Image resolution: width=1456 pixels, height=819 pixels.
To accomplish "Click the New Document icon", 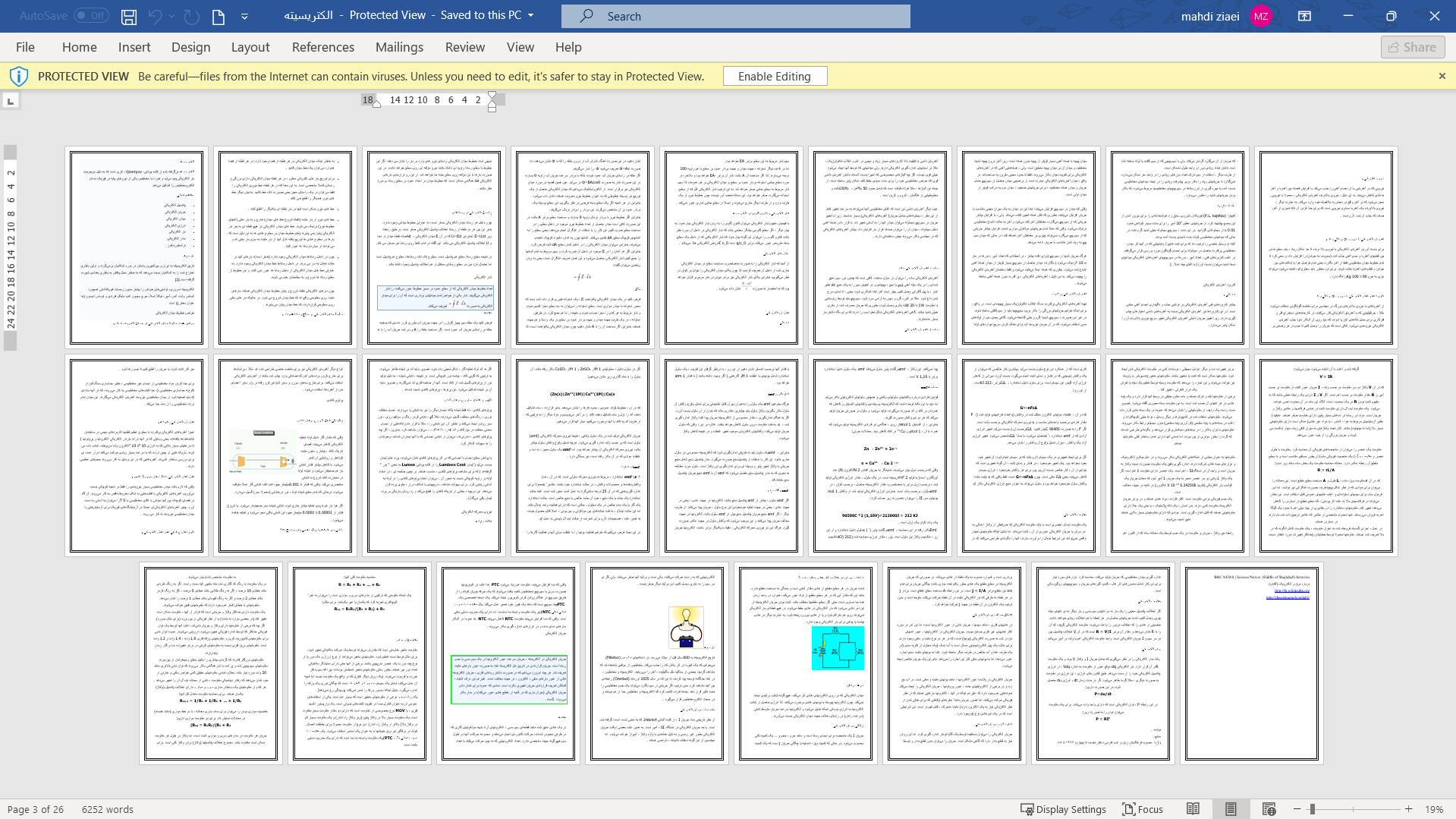I will [219, 16].
